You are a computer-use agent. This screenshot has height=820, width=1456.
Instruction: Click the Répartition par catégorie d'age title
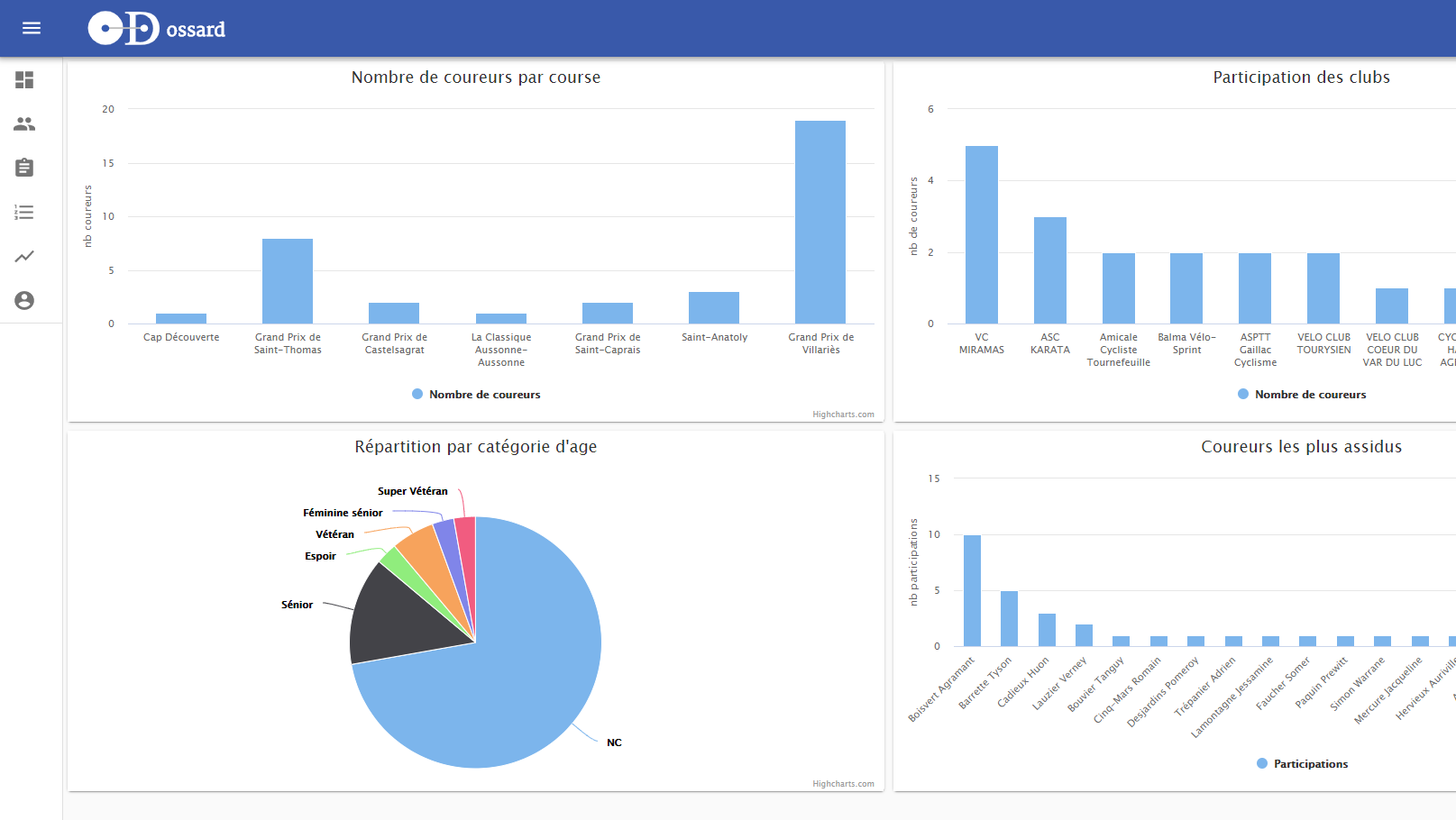pyautogui.click(x=476, y=447)
